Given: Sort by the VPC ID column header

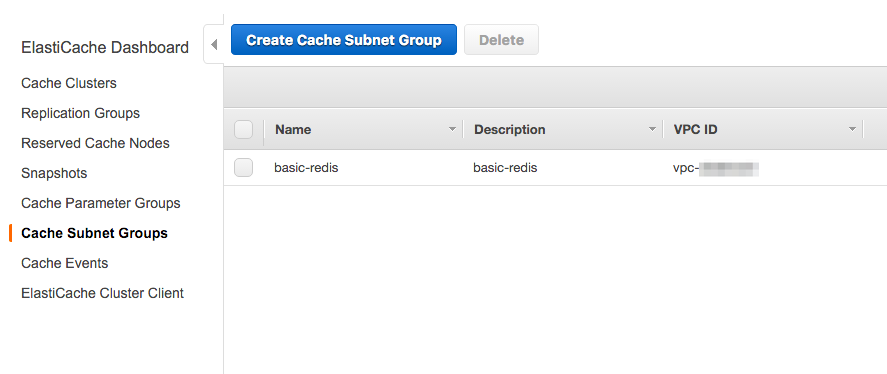Looking at the screenshot, I should [x=695, y=130].
